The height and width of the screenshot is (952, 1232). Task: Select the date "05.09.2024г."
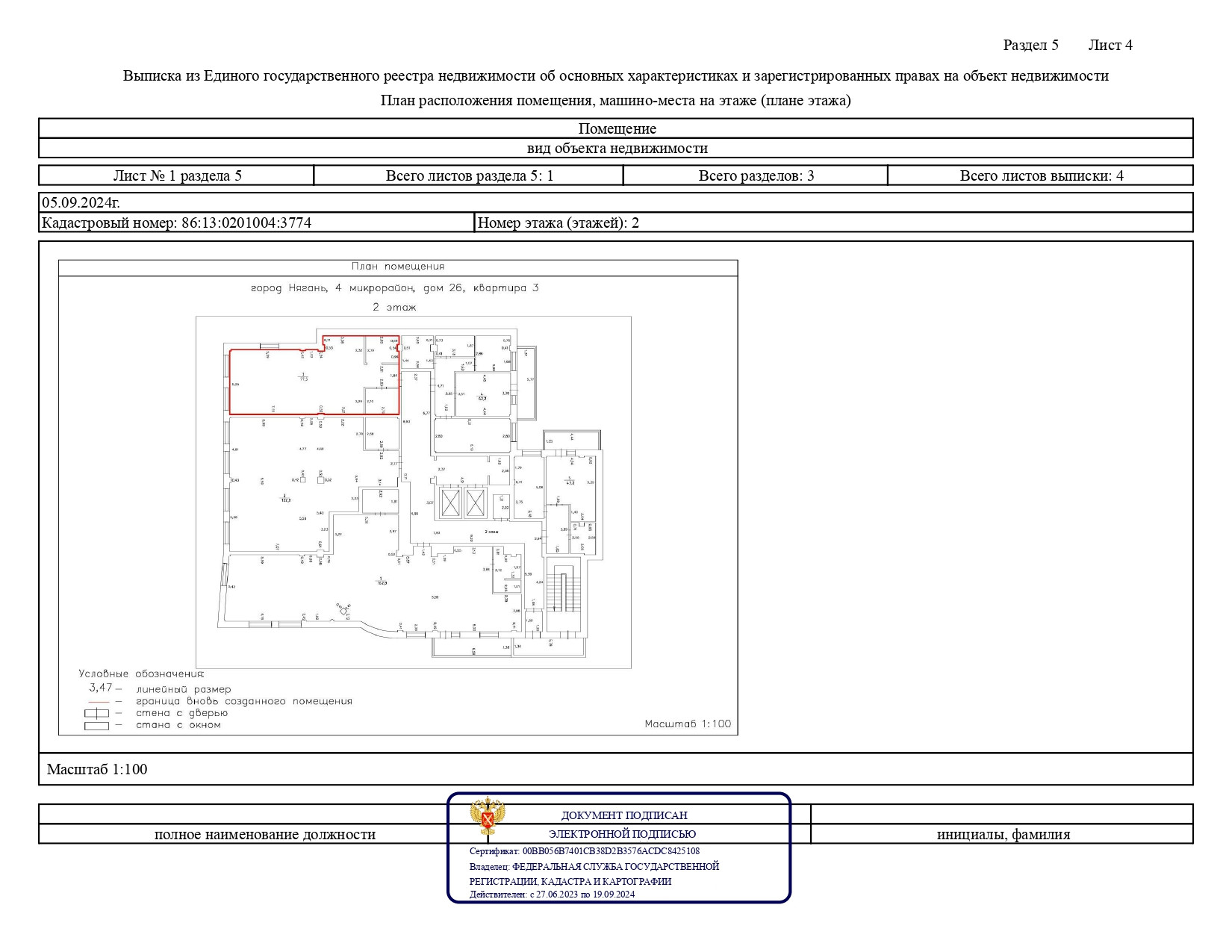(81, 202)
